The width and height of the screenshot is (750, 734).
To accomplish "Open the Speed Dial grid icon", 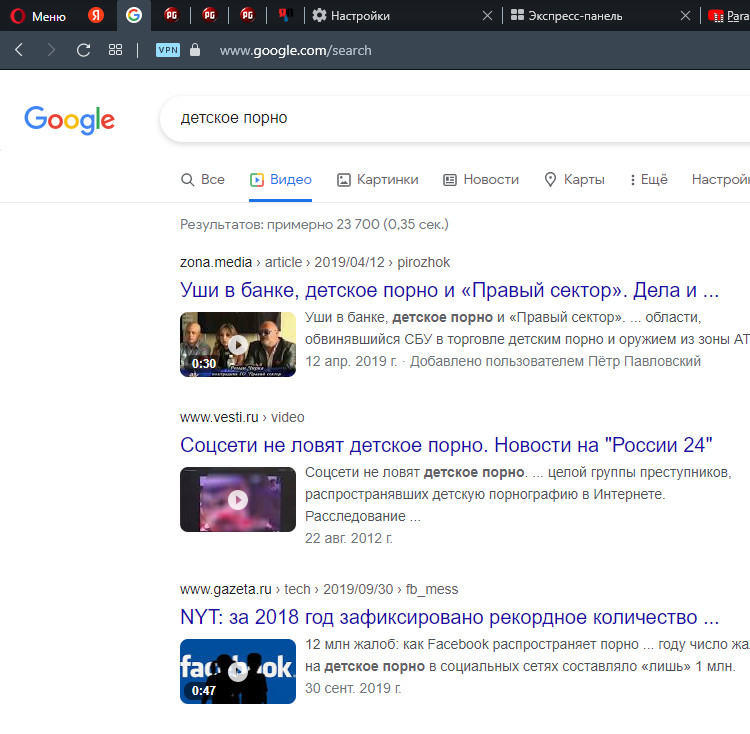I will (115, 50).
